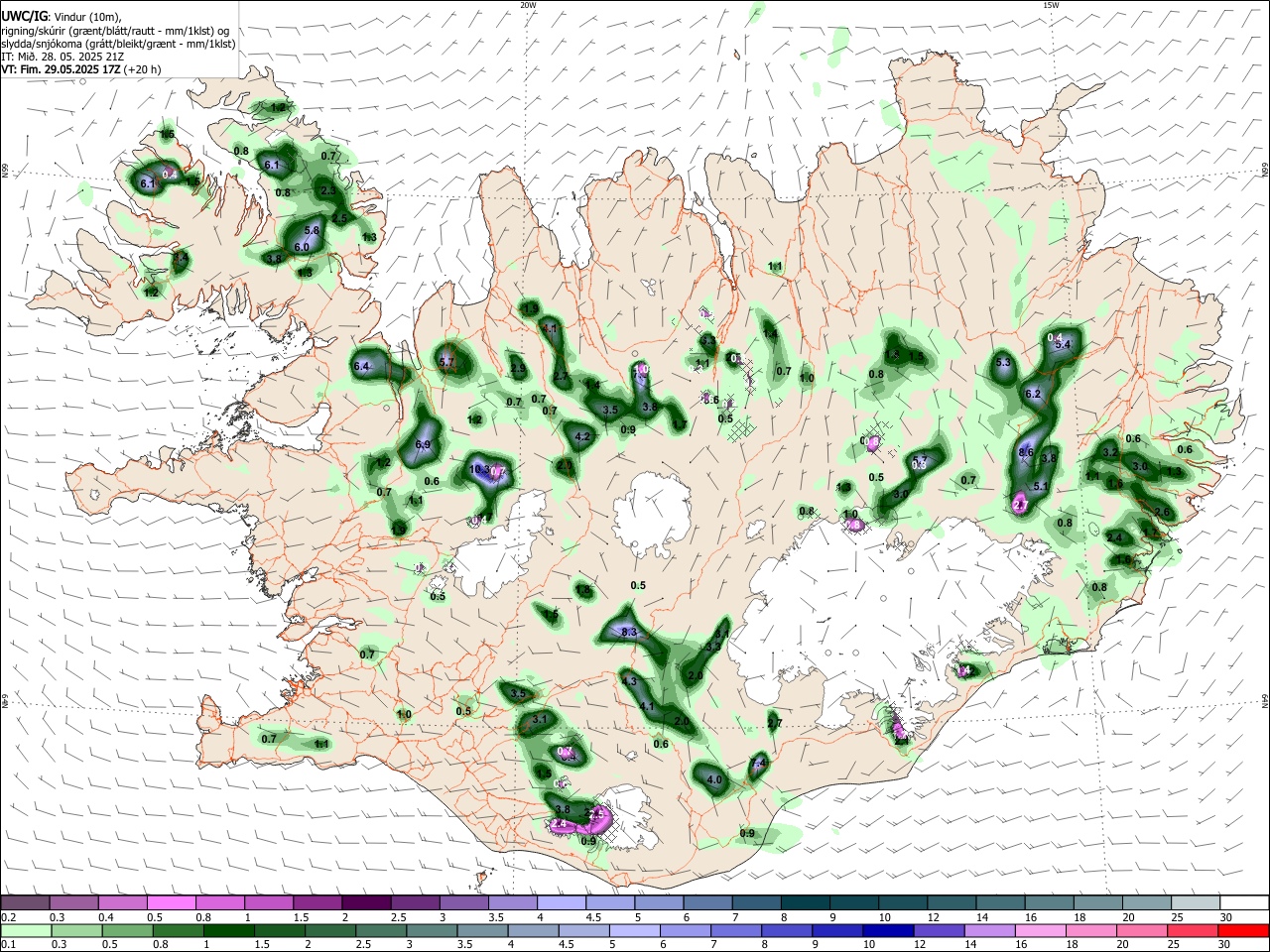The width and height of the screenshot is (1270, 952).
Task: Click the '2.9' precipitation value on the map
Action: point(518,368)
